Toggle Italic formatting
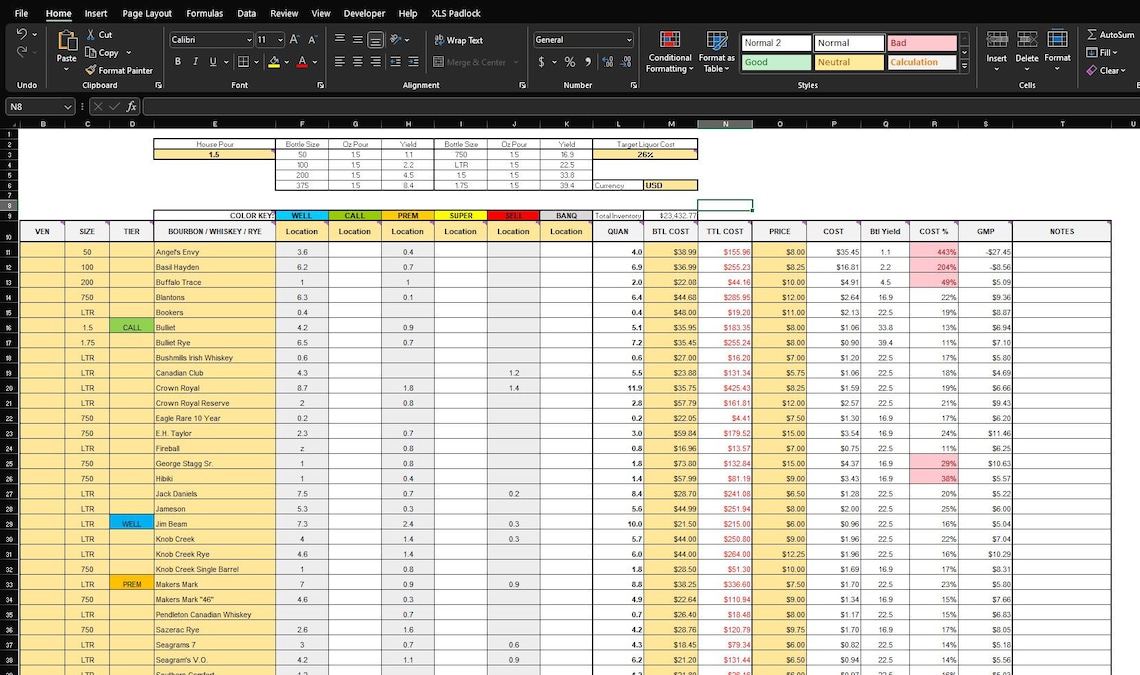 click(195, 62)
